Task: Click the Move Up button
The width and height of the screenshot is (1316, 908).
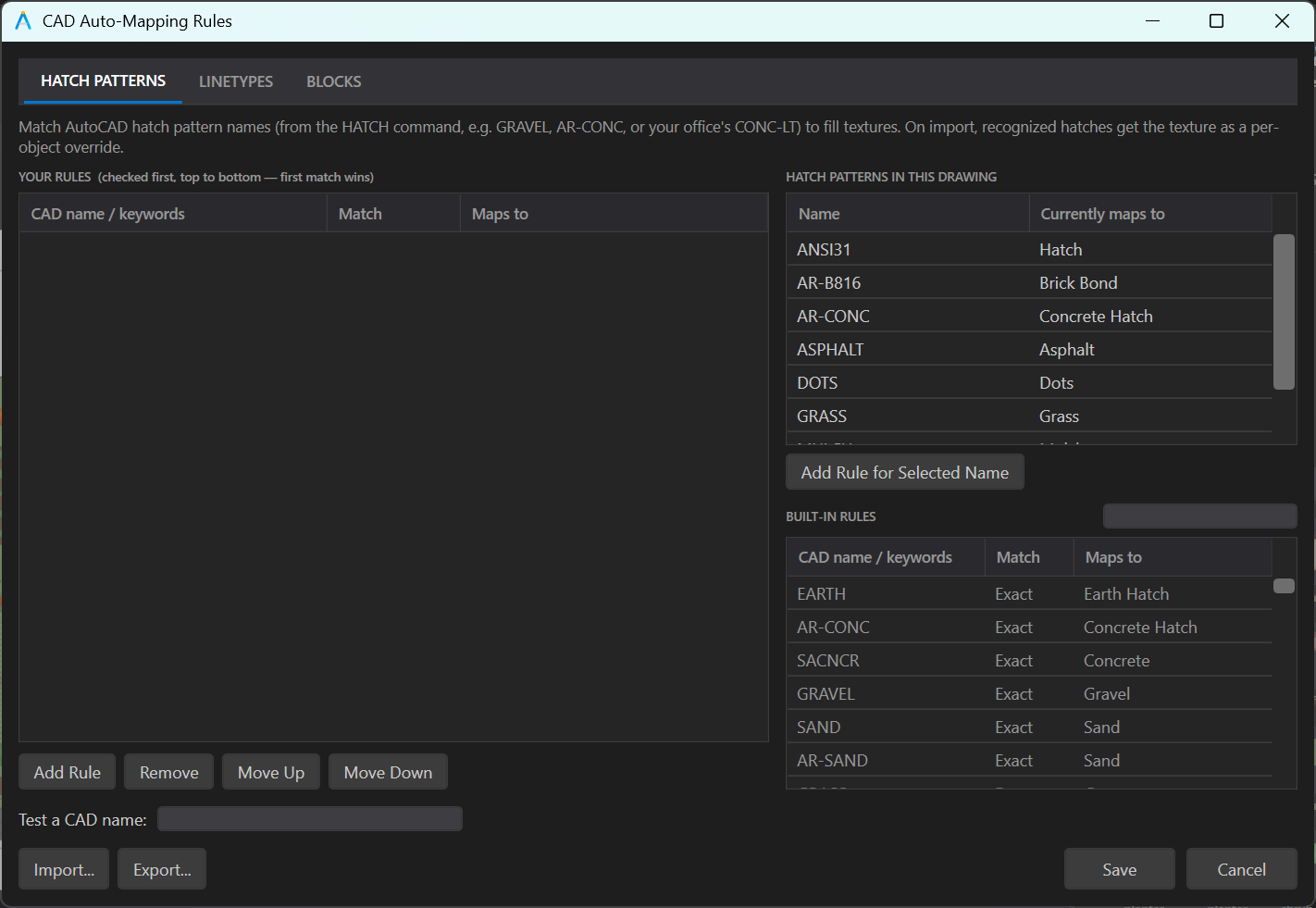Action: pos(271,772)
